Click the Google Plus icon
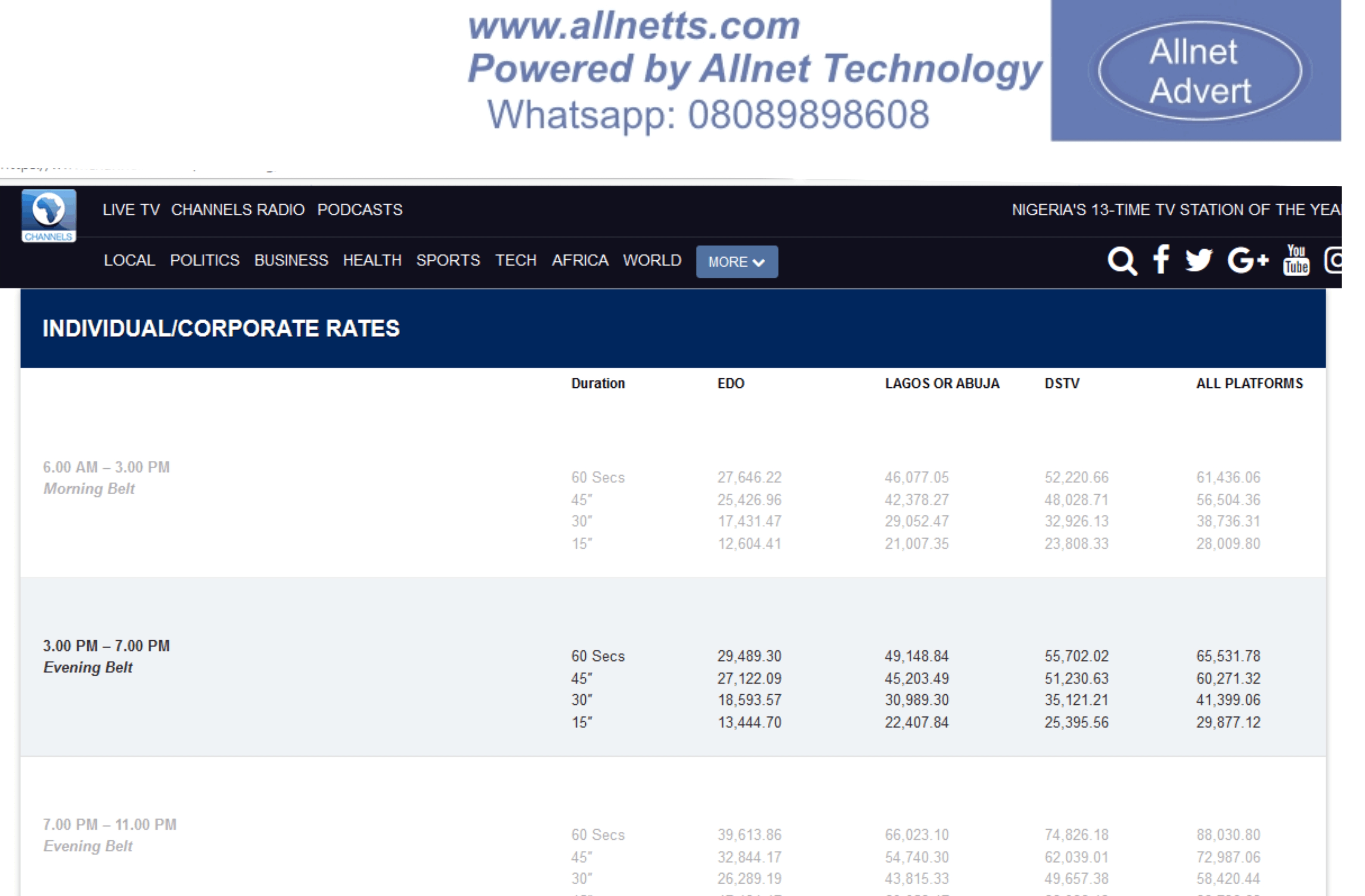The height and width of the screenshot is (896, 1365). click(1248, 260)
